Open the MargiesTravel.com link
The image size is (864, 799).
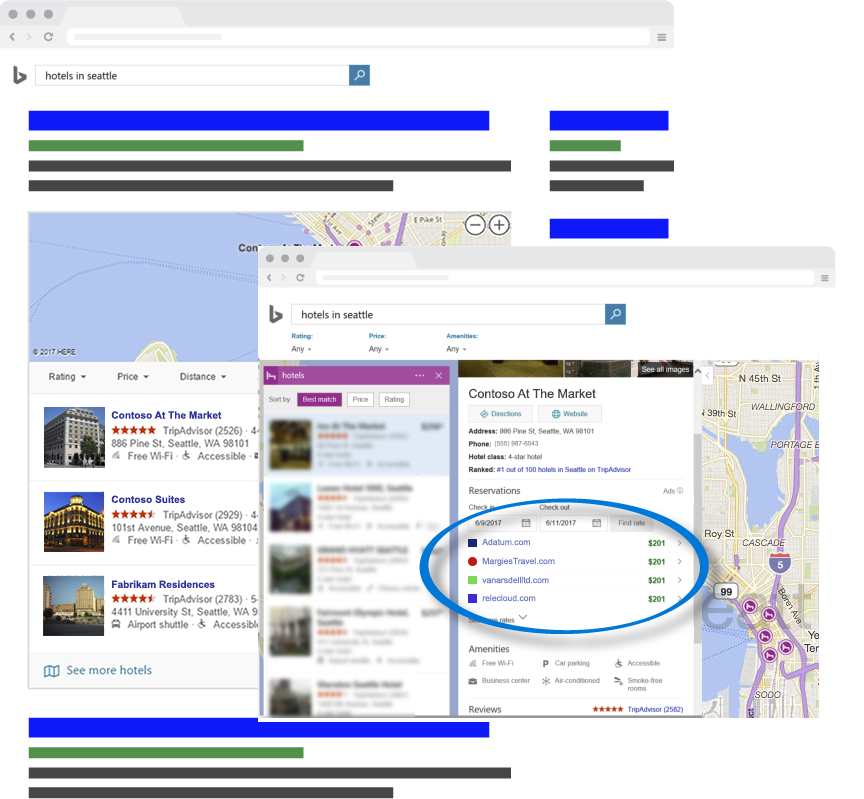click(519, 561)
